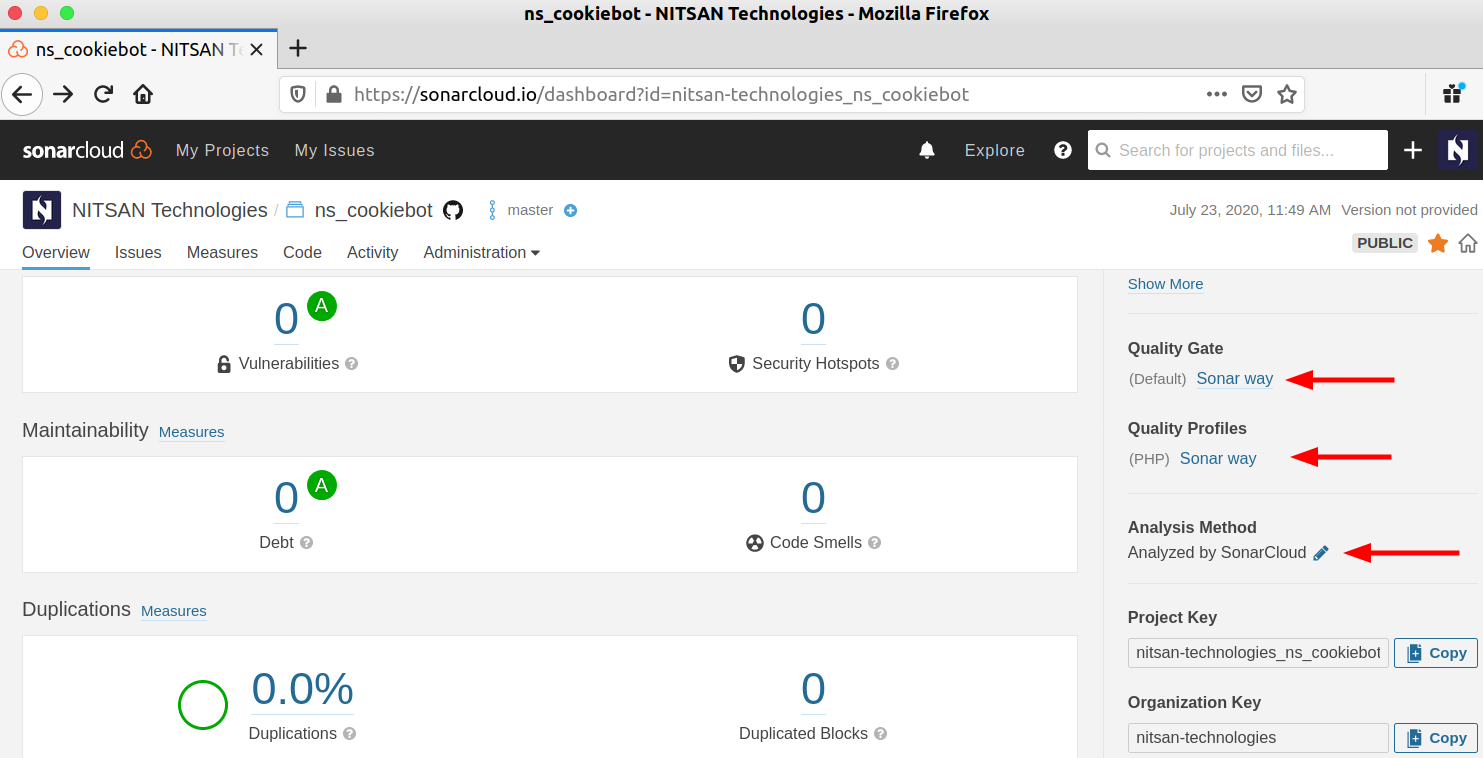The height and width of the screenshot is (758, 1483).
Task: Expand the Administration dropdown menu
Action: click(x=481, y=252)
